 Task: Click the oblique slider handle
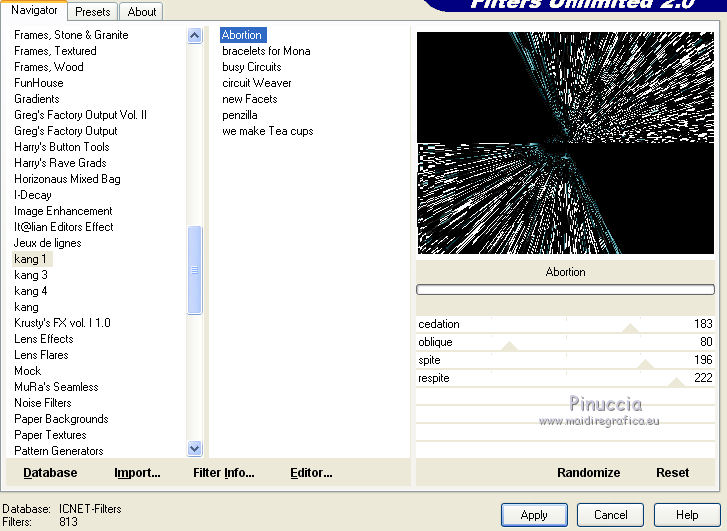(x=510, y=346)
